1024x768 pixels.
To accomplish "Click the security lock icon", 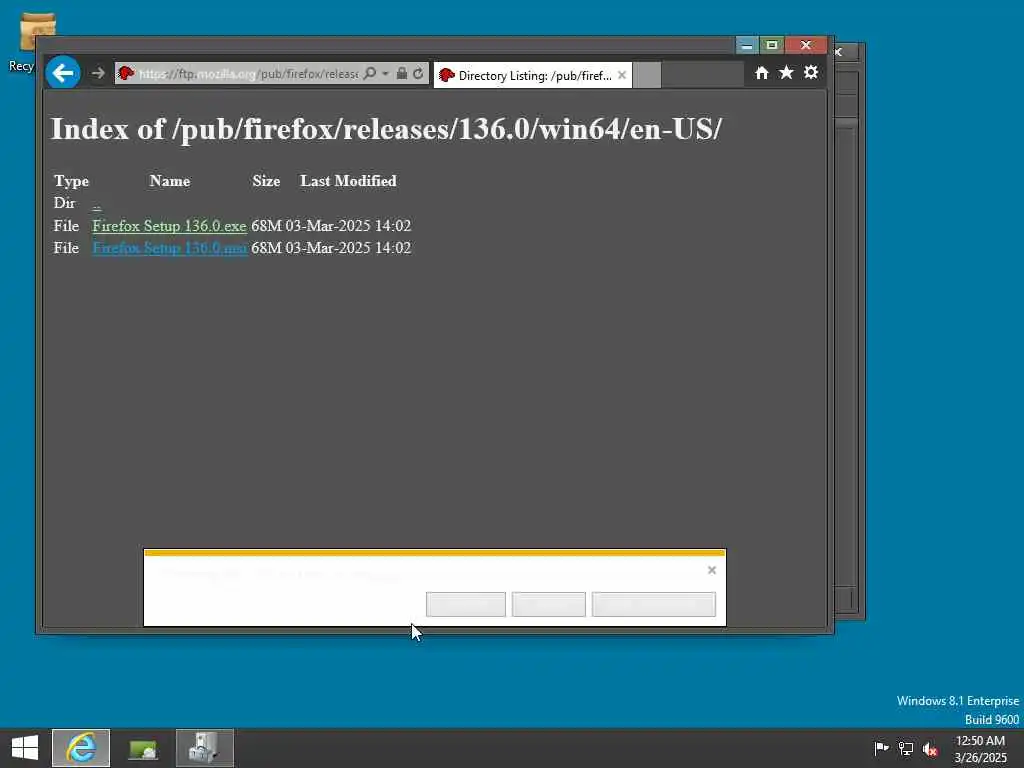I will tap(402, 73).
